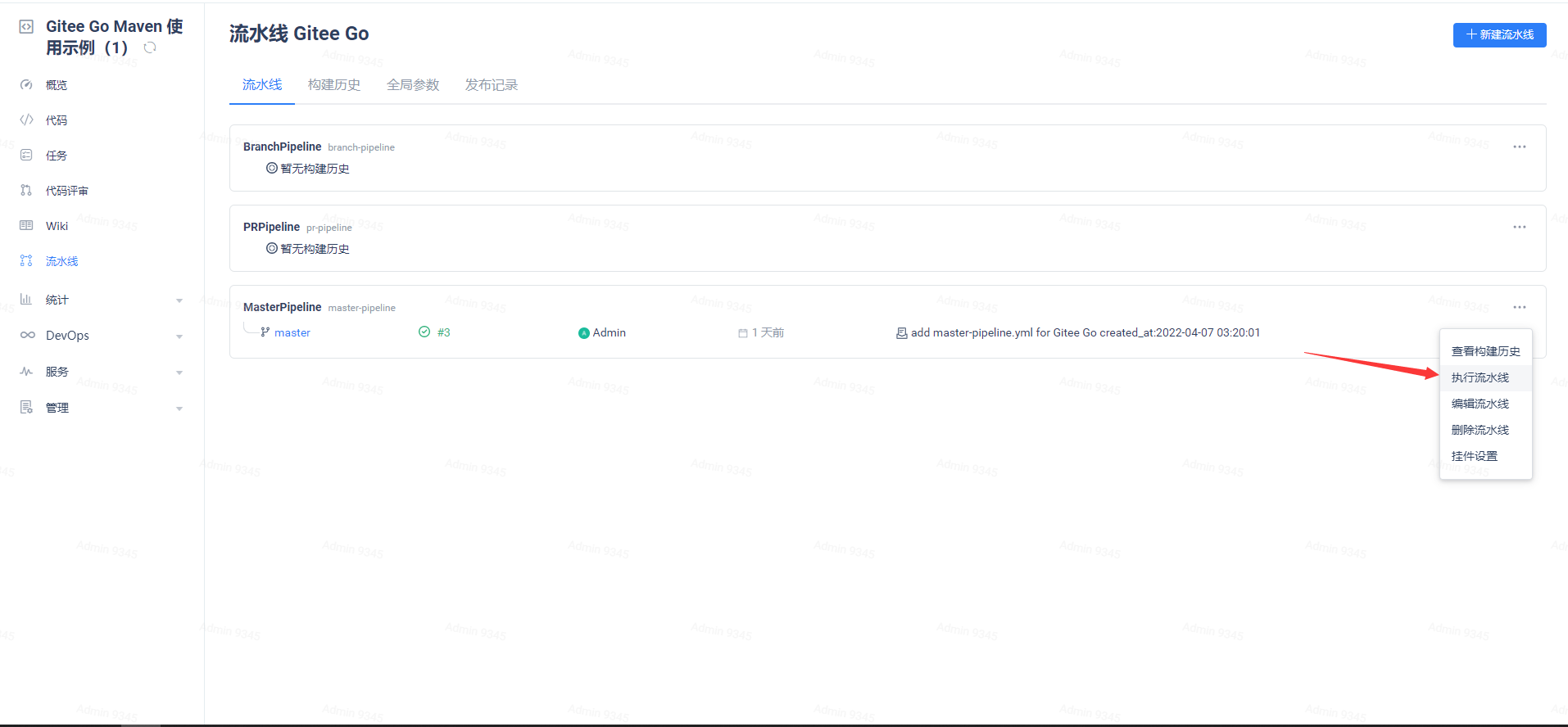Click the PRPipeline name
1568x727 pixels.
coord(272,227)
